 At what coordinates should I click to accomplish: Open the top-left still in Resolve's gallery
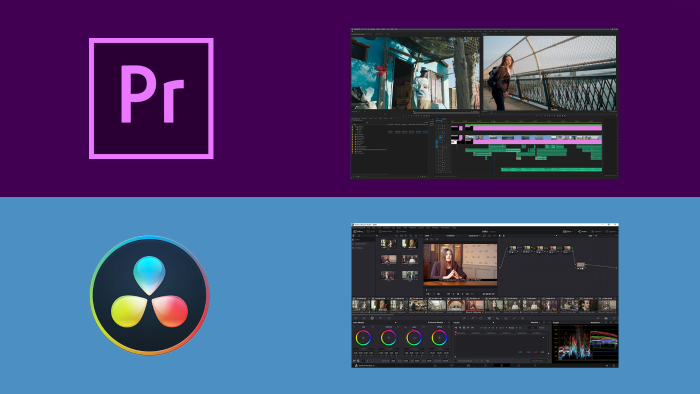[x=388, y=244]
